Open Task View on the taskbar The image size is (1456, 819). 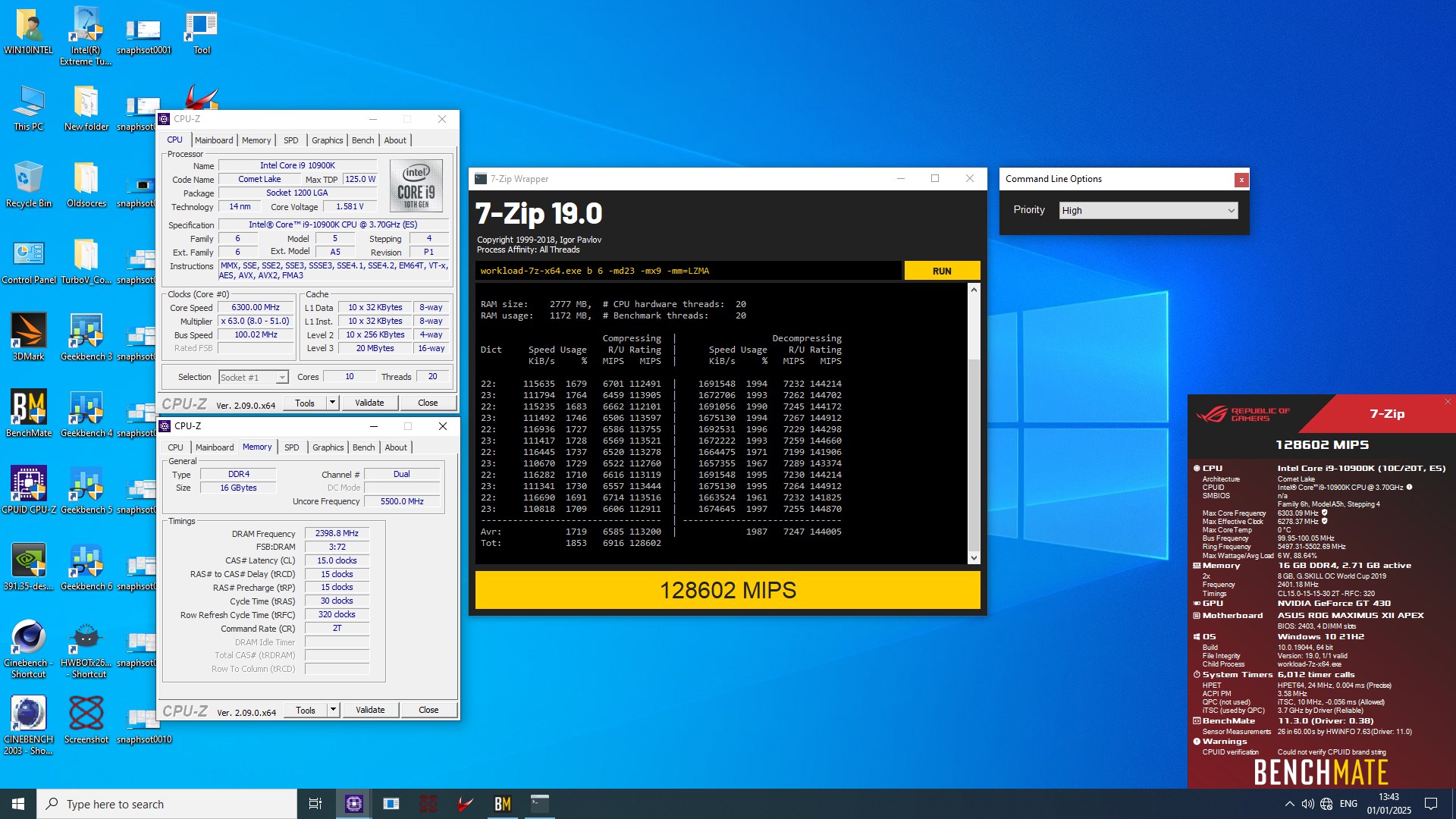[315, 804]
